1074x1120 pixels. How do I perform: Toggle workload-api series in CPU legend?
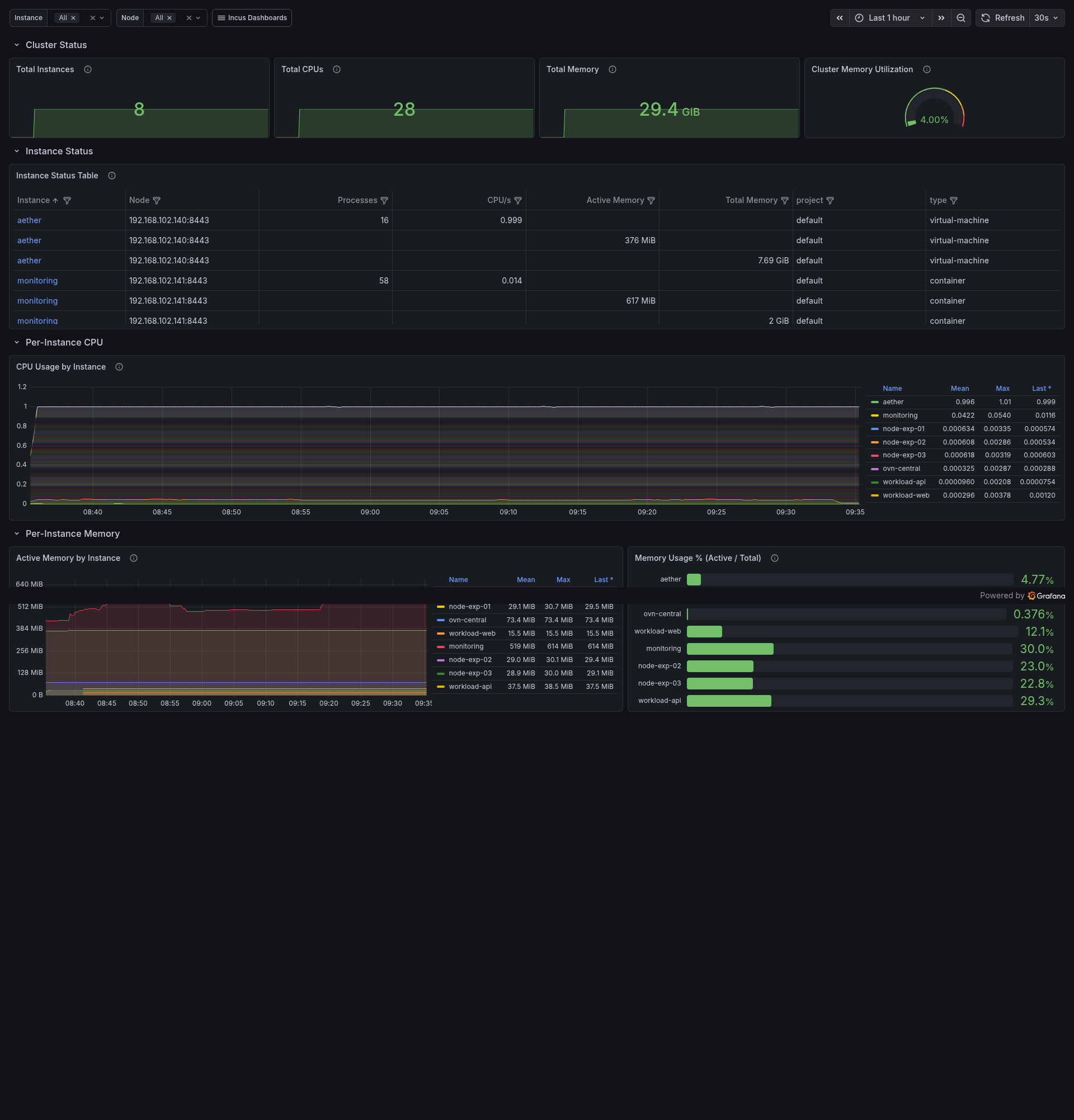tap(903, 483)
